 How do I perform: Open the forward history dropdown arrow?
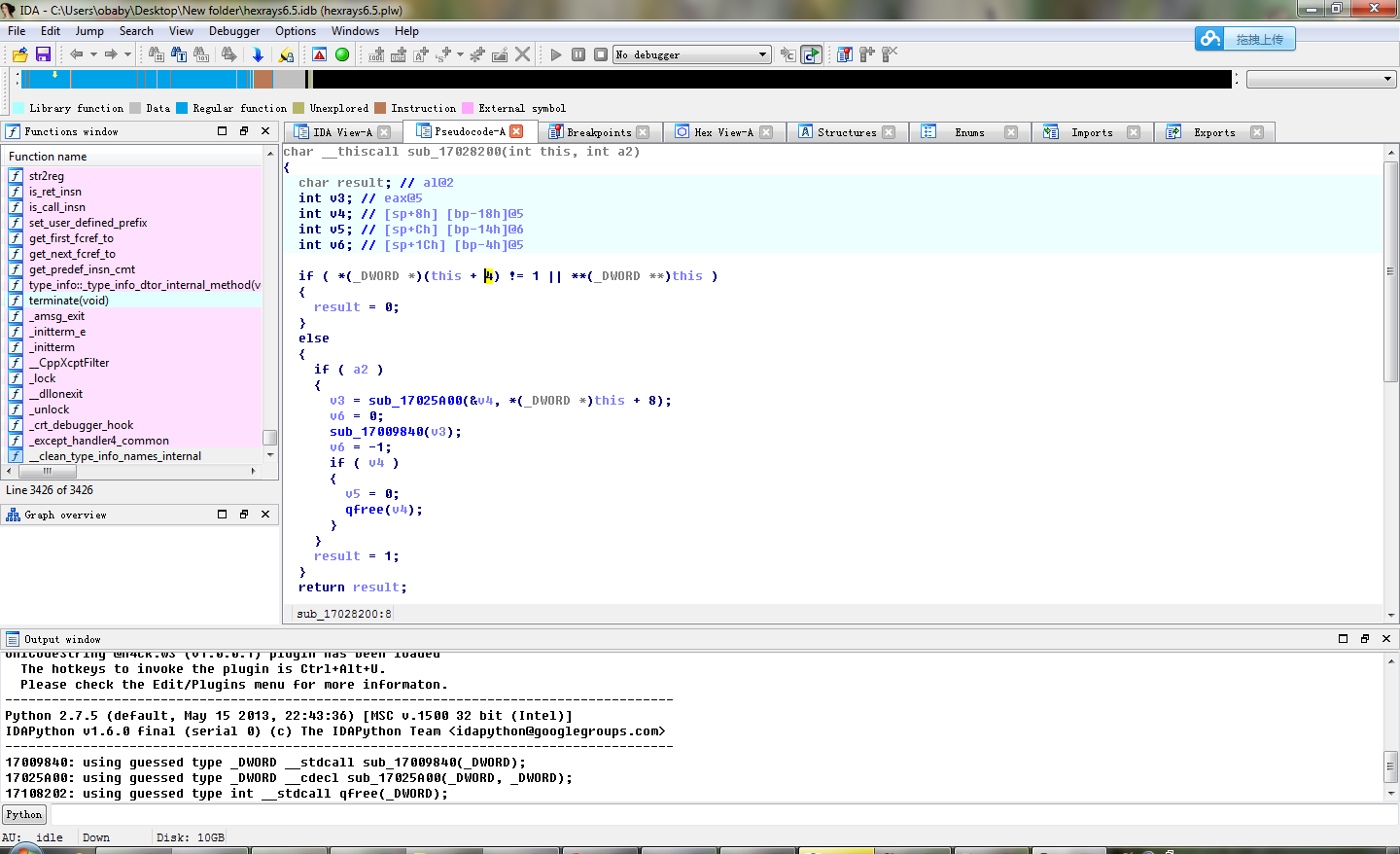[x=127, y=54]
